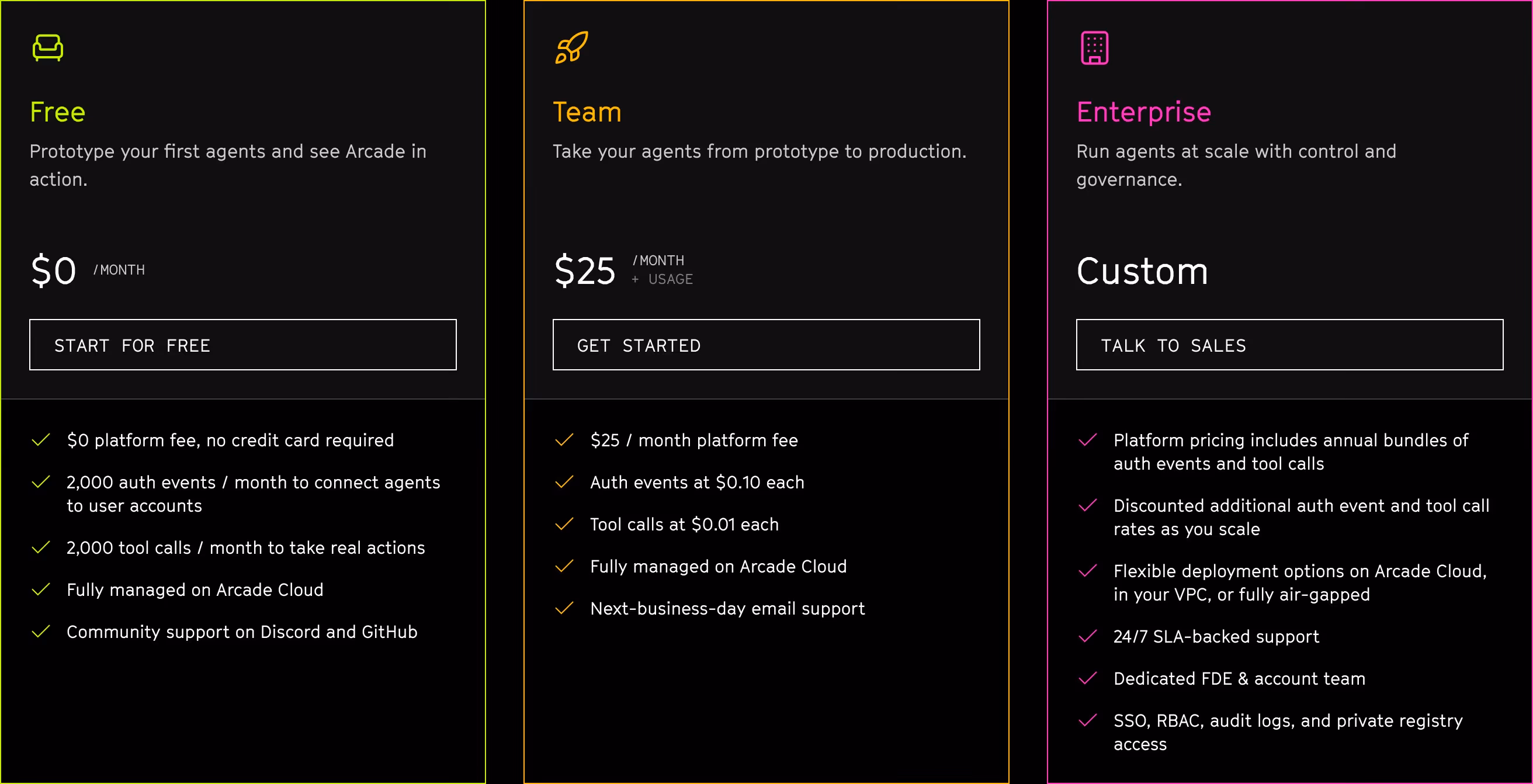Click 'Community support on Discord and GitHub' text
This screenshot has width=1533, height=784.
[242, 632]
